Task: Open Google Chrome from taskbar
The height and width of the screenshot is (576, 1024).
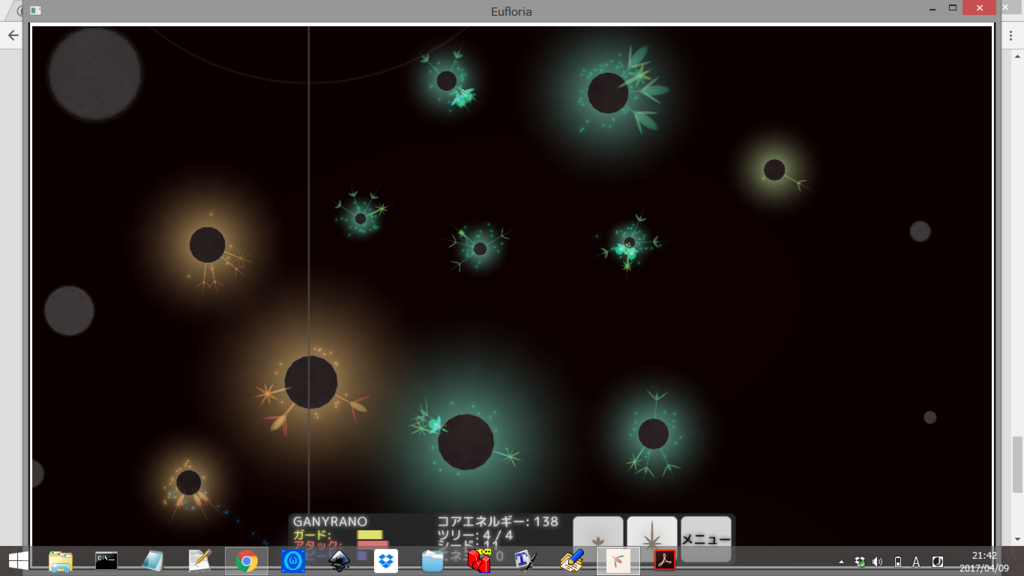Action: [246, 561]
